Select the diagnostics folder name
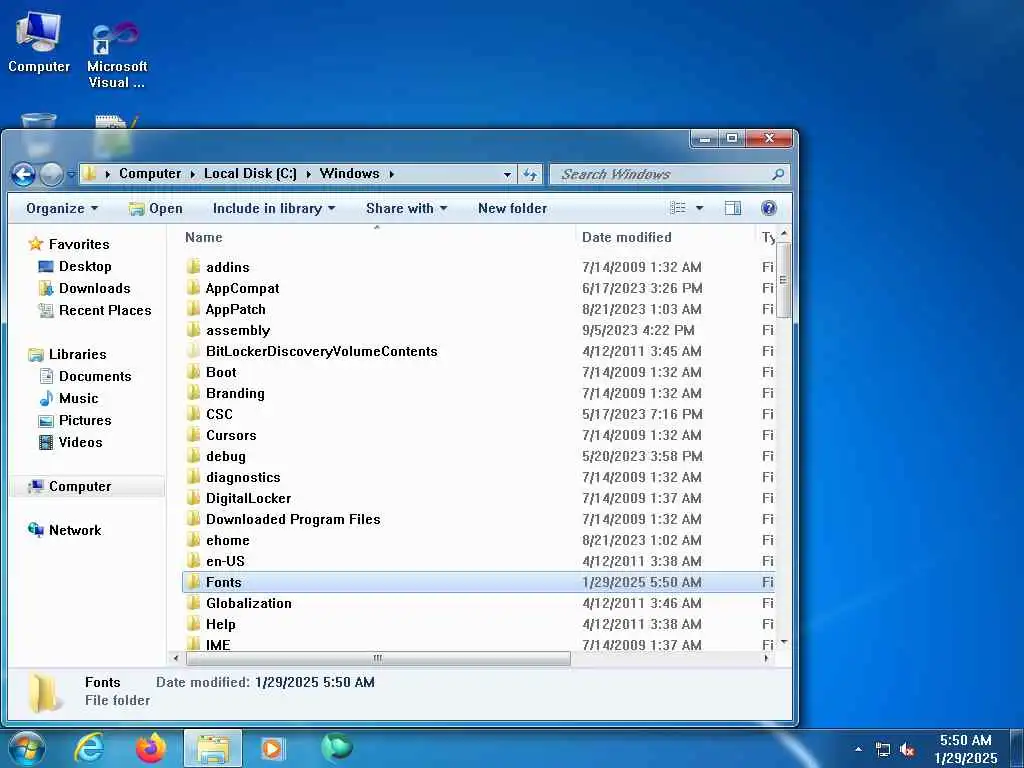The height and width of the screenshot is (768, 1024). click(243, 477)
